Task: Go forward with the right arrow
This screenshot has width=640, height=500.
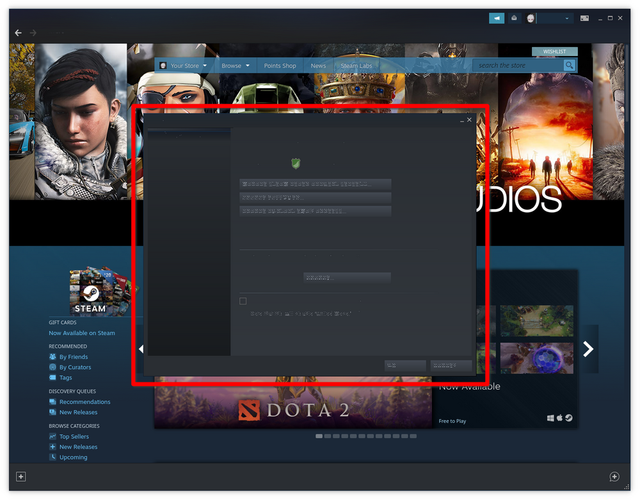Action: pyautogui.click(x=33, y=33)
